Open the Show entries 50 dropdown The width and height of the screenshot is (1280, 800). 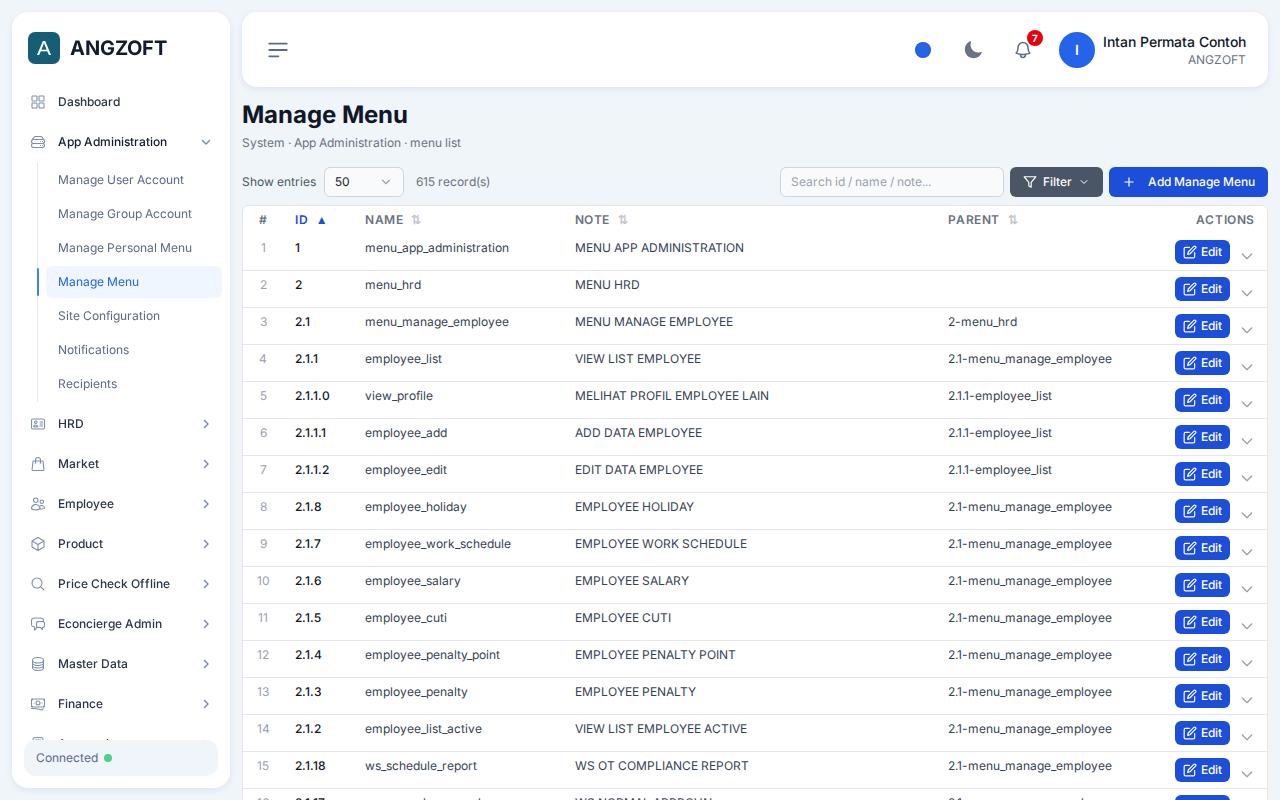[364, 182]
